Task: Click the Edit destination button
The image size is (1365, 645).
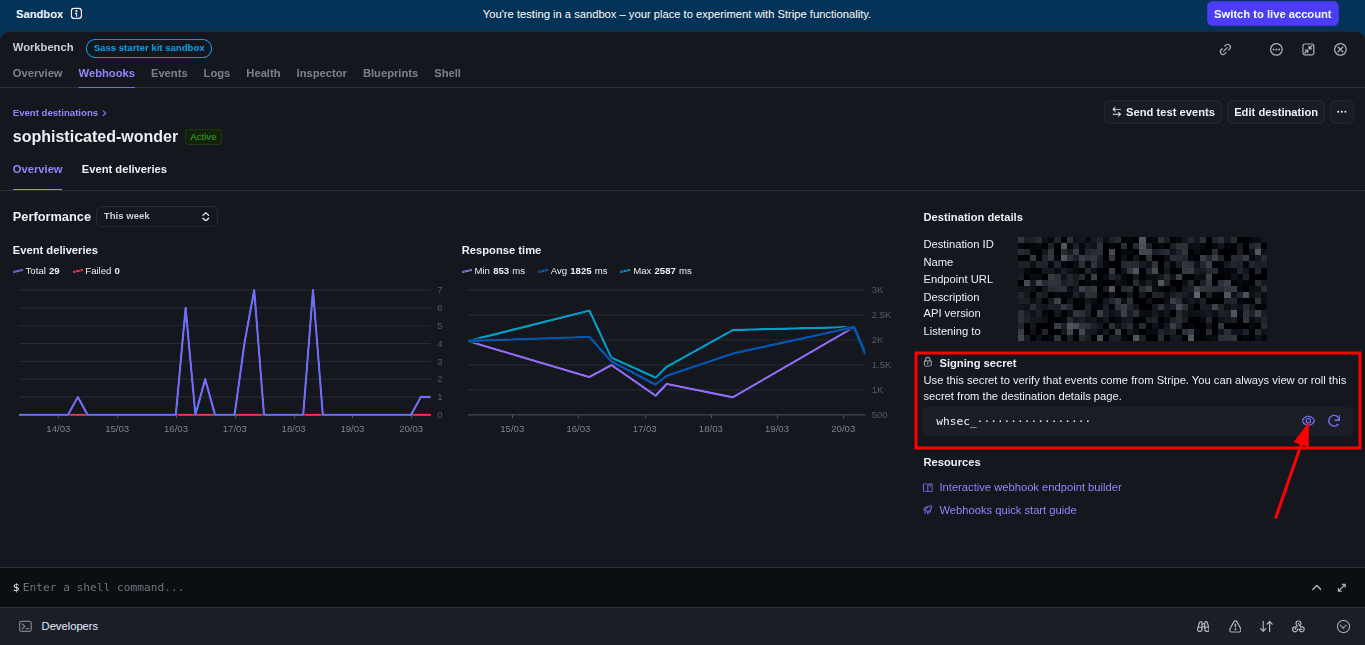Action: (1276, 112)
